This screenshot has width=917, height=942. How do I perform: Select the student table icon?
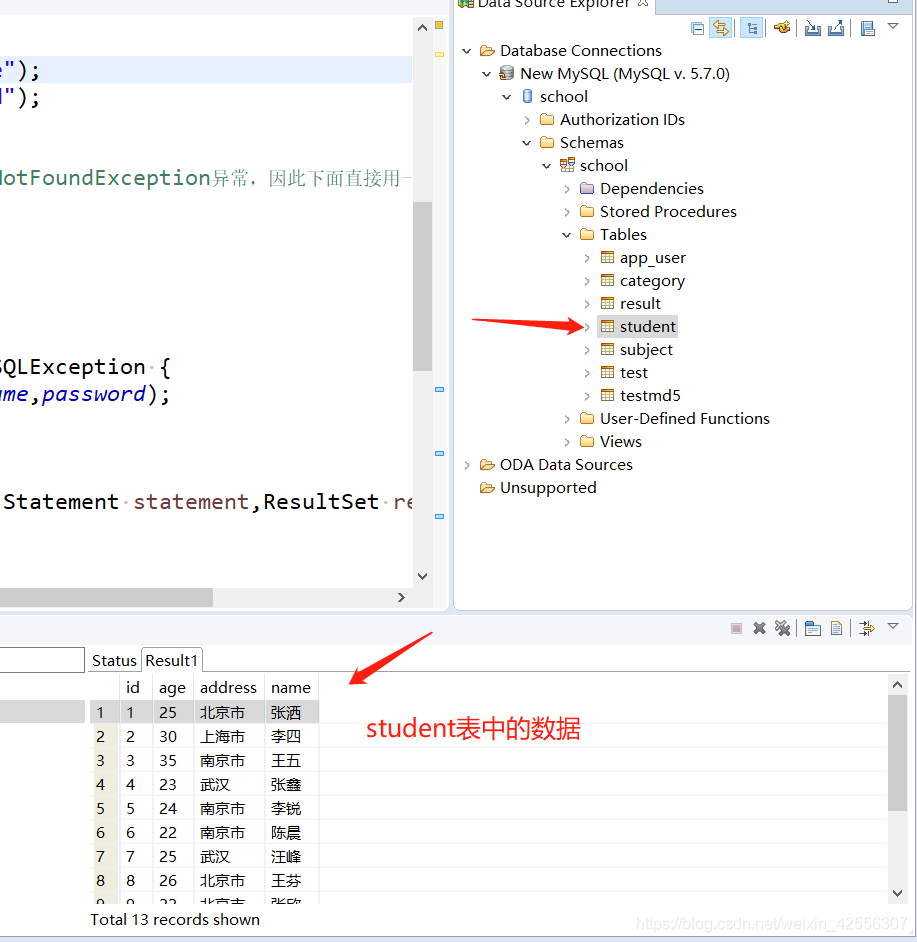(x=608, y=326)
